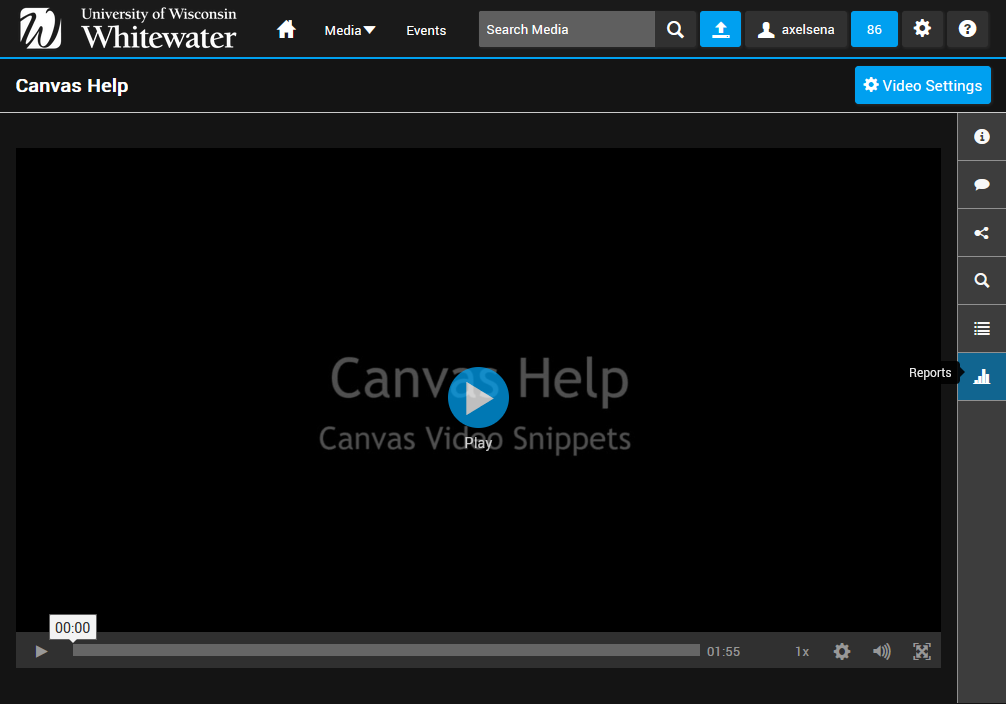Open the Reports bar chart icon
This screenshot has width=1006, height=704.
(982, 377)
